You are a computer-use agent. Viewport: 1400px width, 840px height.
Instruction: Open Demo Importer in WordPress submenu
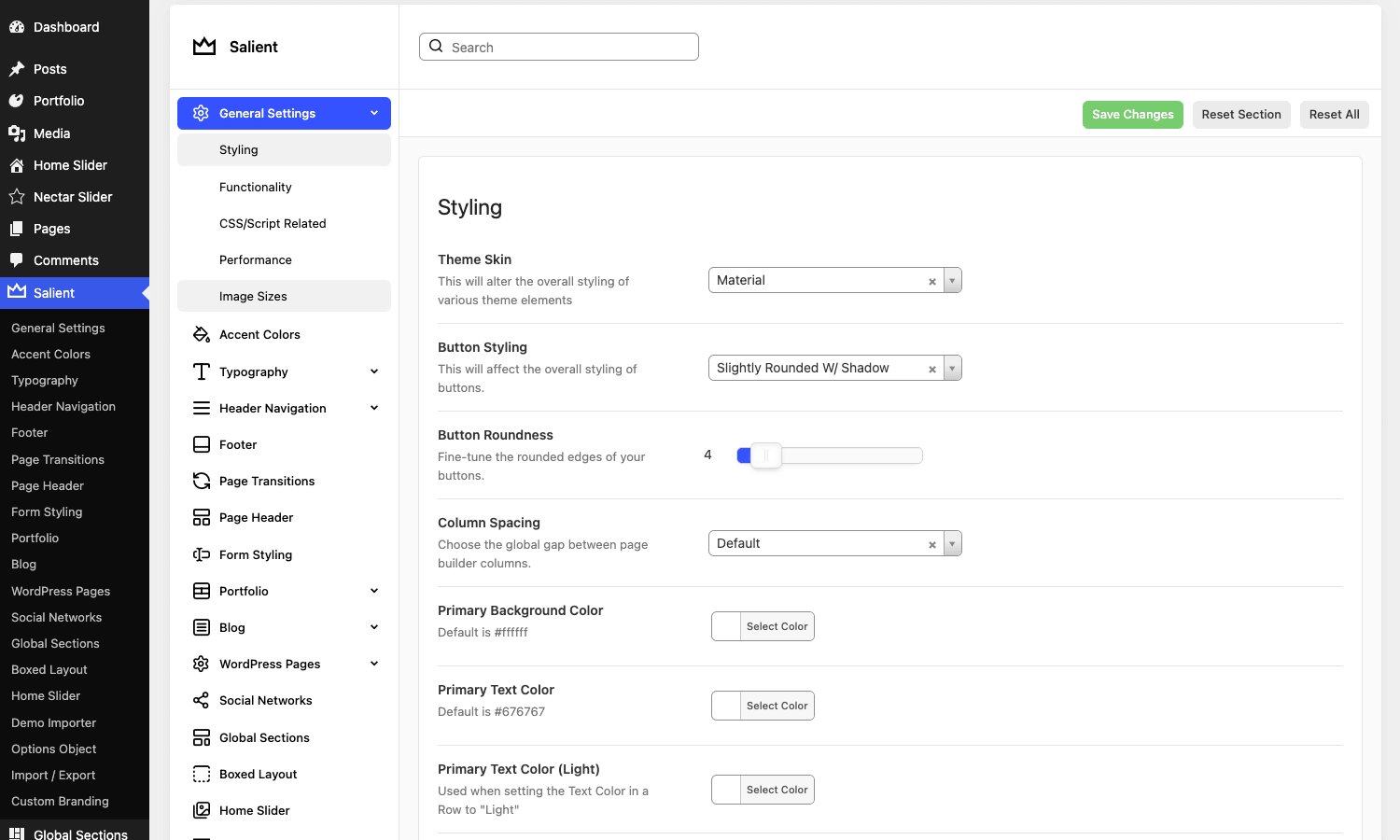(53, 722)
